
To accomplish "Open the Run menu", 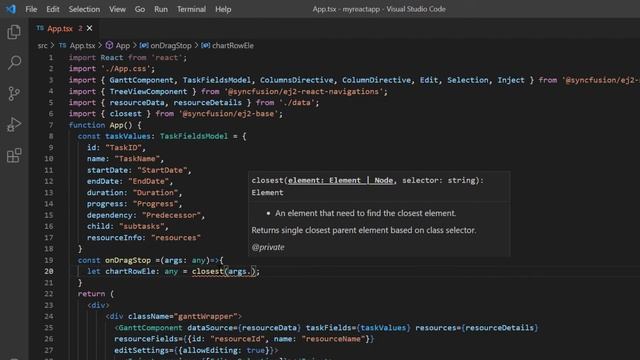I will (161, 9).
